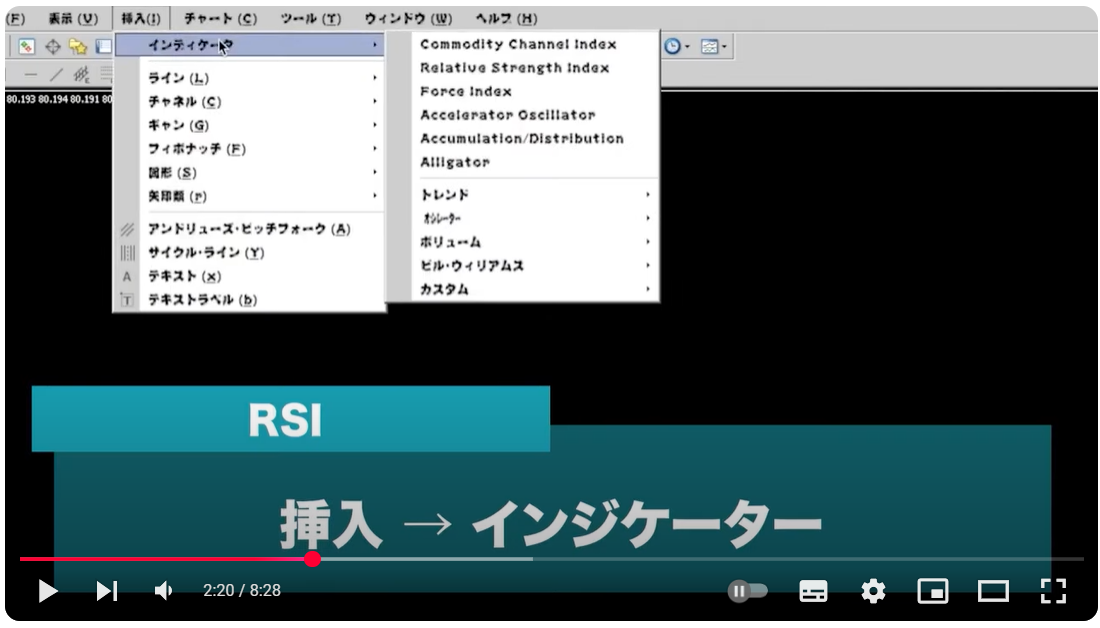Click Andrews Pitchfork icon in menu
Screen dimensions: 1100x628
pyautogui.click(x=127, y=229)
